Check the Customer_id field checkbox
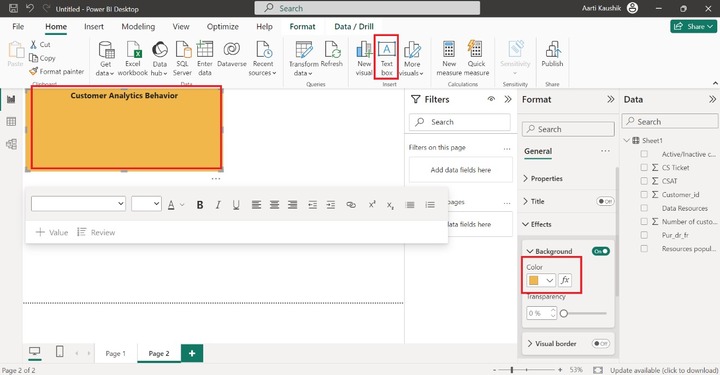Image resolution: width=720 pixels, height=375 pixels. [x=644, y=195]
